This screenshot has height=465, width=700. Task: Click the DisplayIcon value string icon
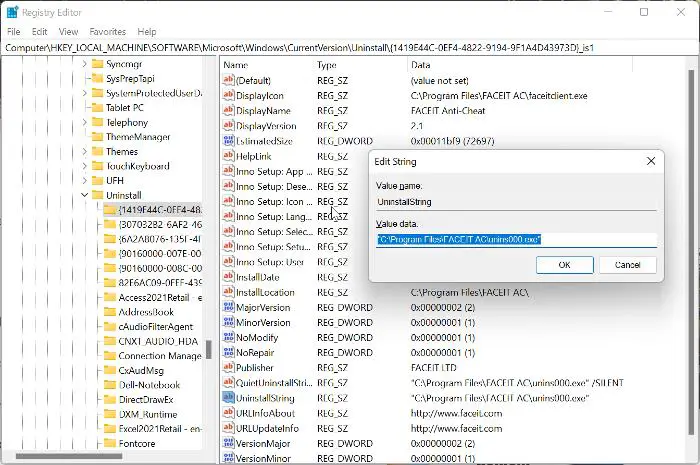pos(228,95)
